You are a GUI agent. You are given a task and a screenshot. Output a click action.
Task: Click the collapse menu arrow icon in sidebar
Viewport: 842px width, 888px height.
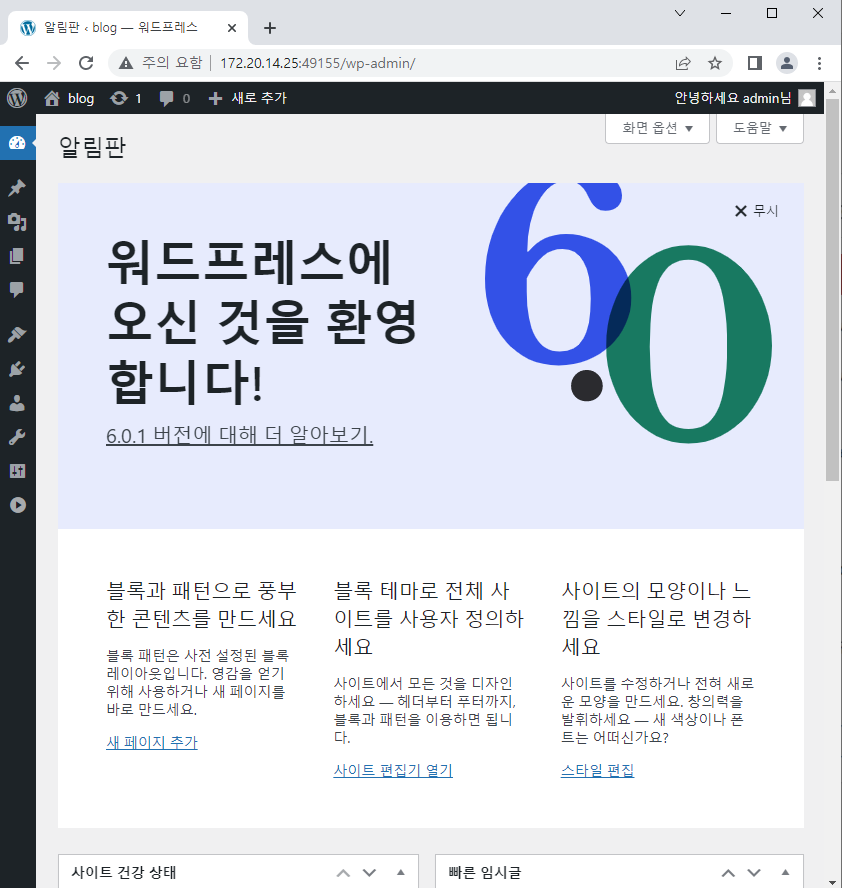tap(18, 505)
